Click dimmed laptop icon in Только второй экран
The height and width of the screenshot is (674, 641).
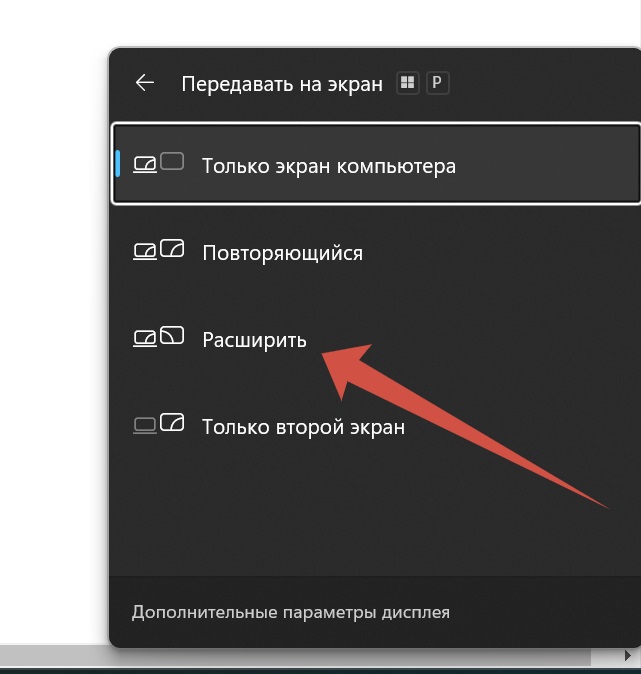(x=144, y=426)
